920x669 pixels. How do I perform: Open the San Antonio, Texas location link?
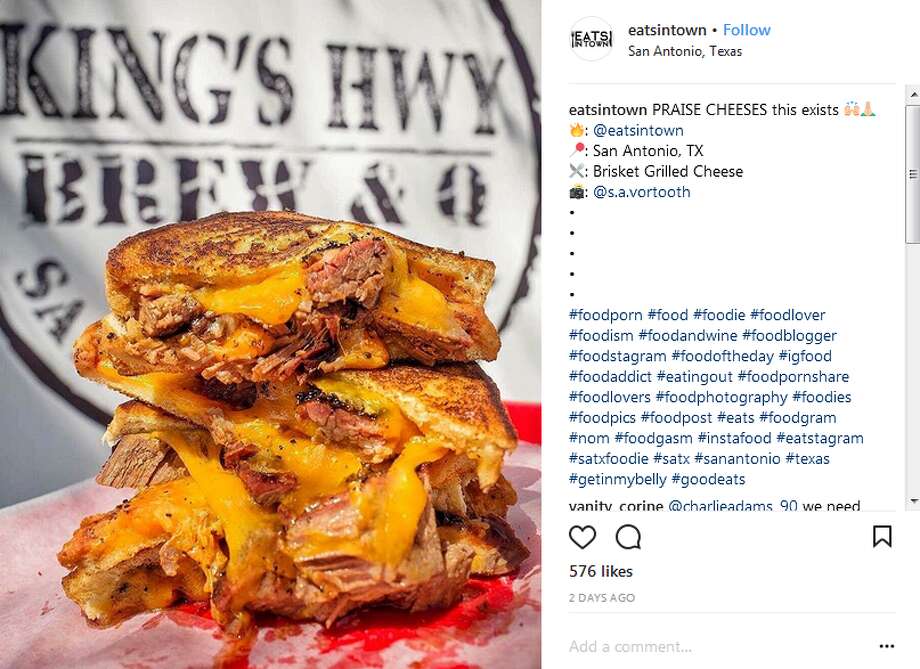click(x=685, y=51)
